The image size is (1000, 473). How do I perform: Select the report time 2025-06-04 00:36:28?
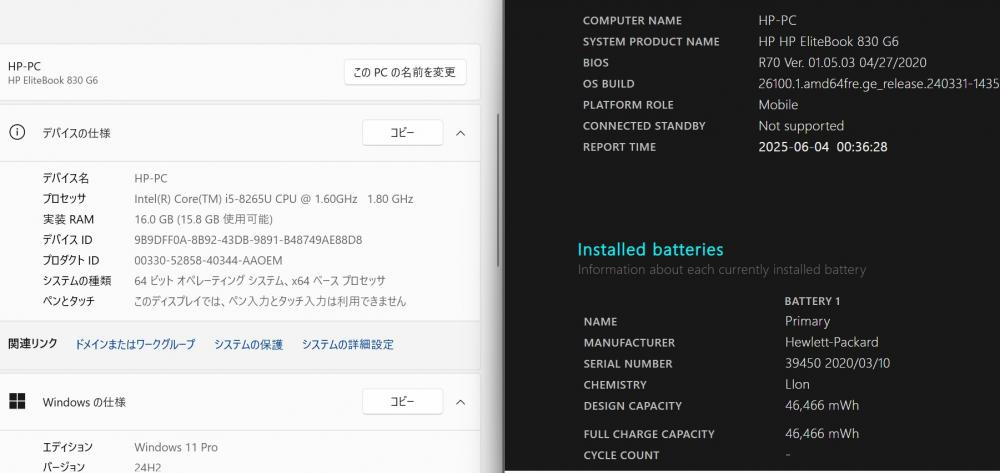coord(823,147)
